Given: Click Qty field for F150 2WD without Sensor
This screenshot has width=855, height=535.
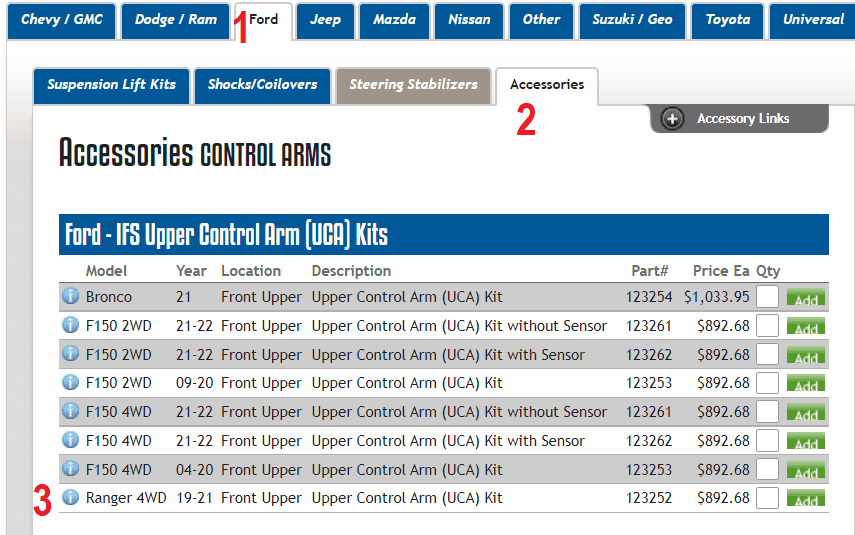Looking at the screenshot, I should tap(767, 326).
